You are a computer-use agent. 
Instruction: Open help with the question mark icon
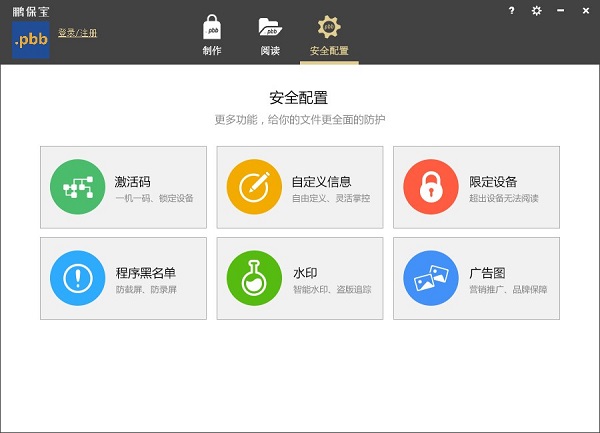tap(512, 11)
